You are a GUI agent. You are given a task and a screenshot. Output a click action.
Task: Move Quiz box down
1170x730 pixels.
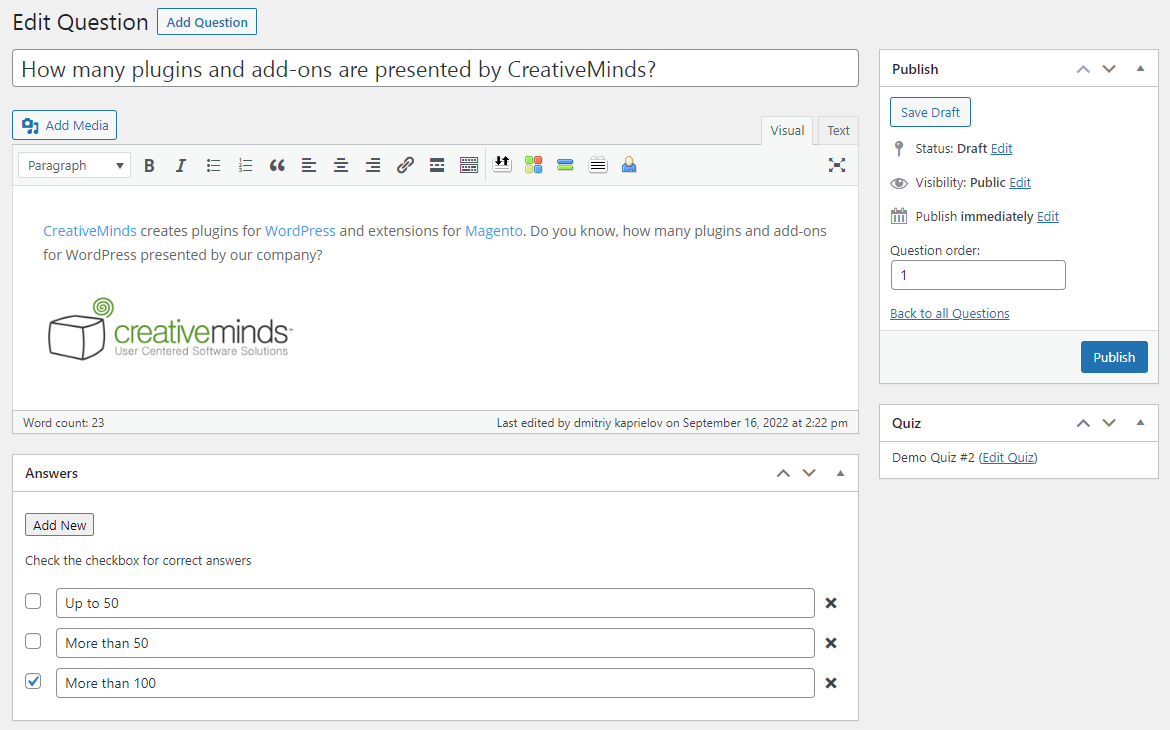(1109, 423)
